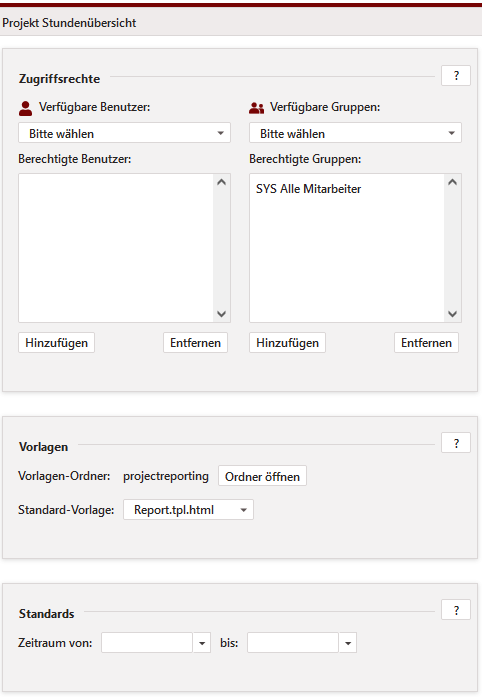The height and width of the screenshot is (697, 482).
Task: Add a group with the right Hinzufügen button
Action: coord(287,343)
